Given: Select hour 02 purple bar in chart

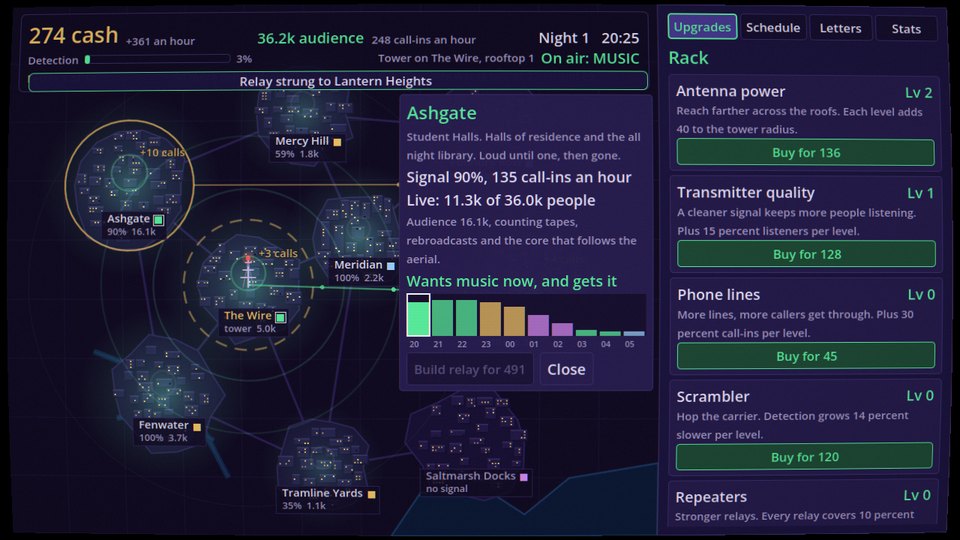Looking at the screenshot, I should (x=562, y=329).
